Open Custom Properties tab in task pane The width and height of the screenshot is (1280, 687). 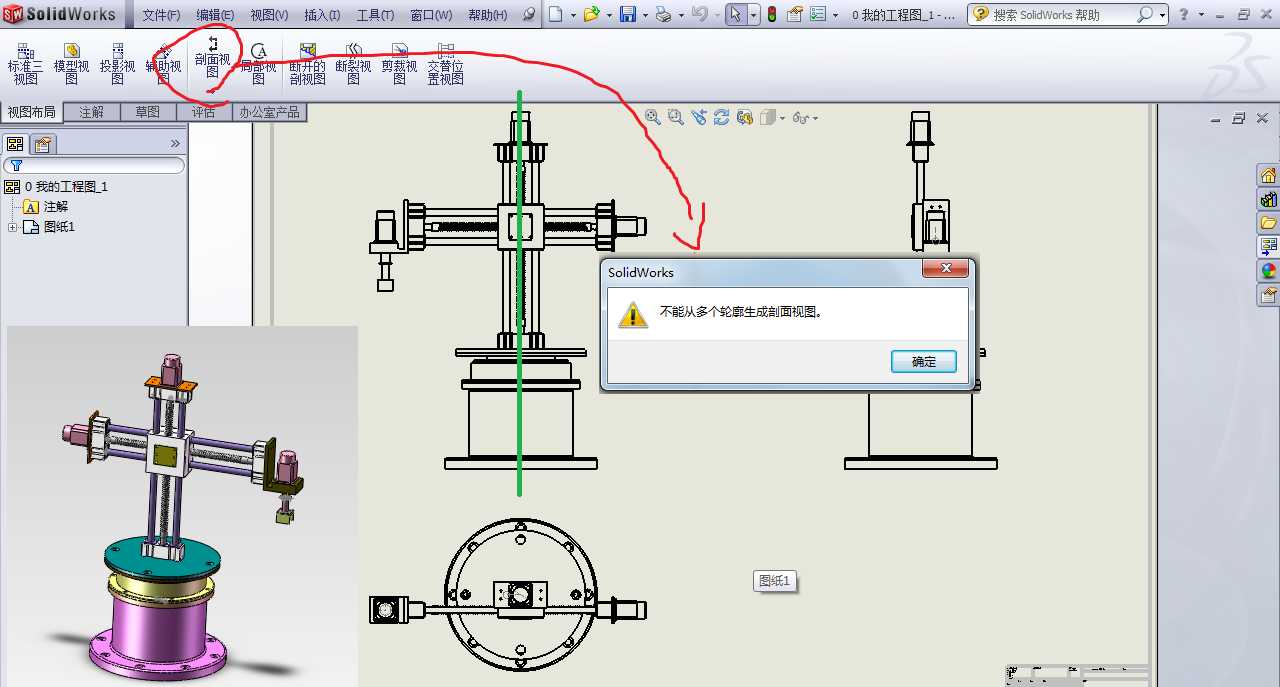click(1268, 294)
